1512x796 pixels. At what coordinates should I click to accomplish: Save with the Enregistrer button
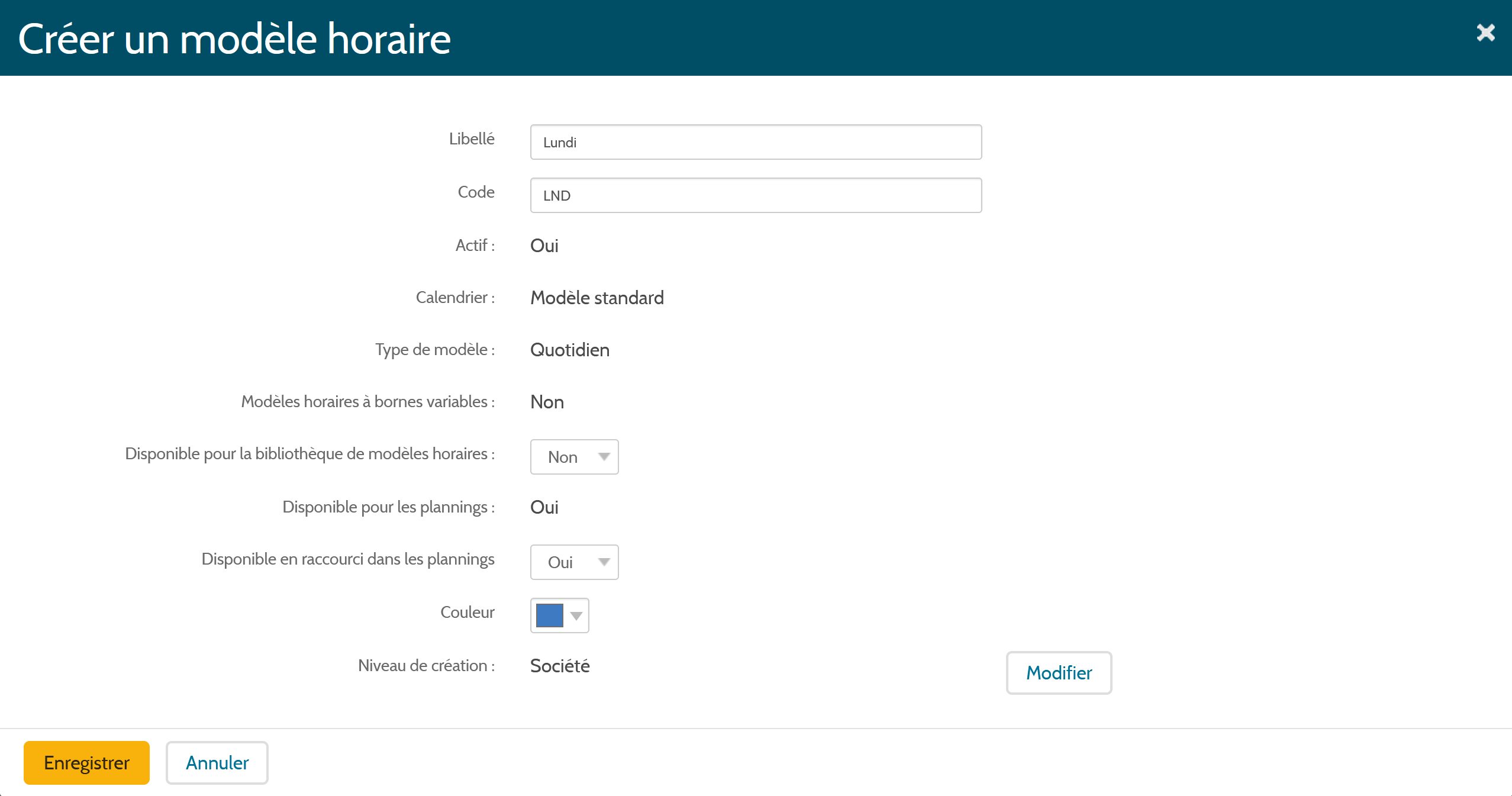tap(86, 763)
